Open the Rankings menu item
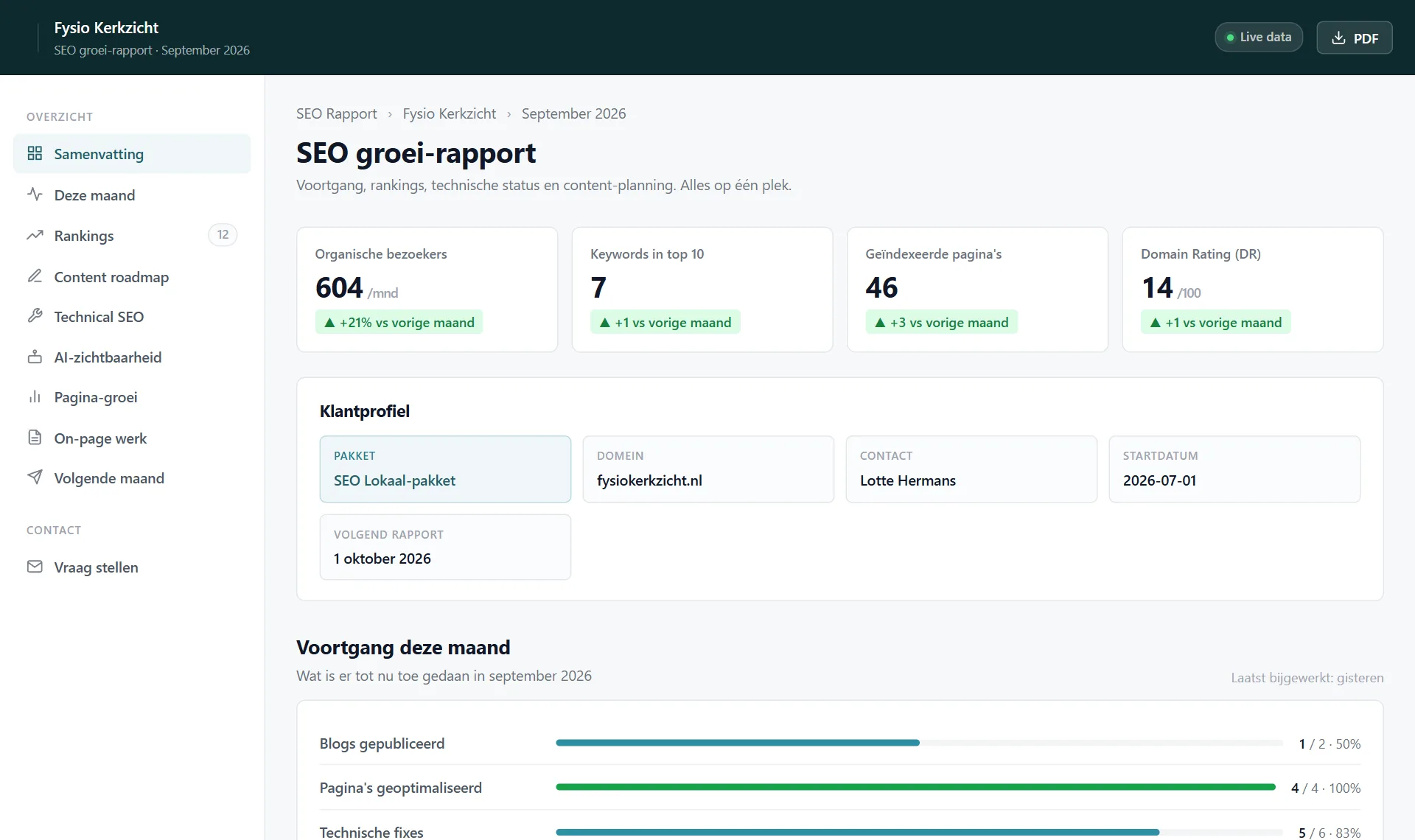Viewport: 1415px width, 840px height. click(132, 236)
